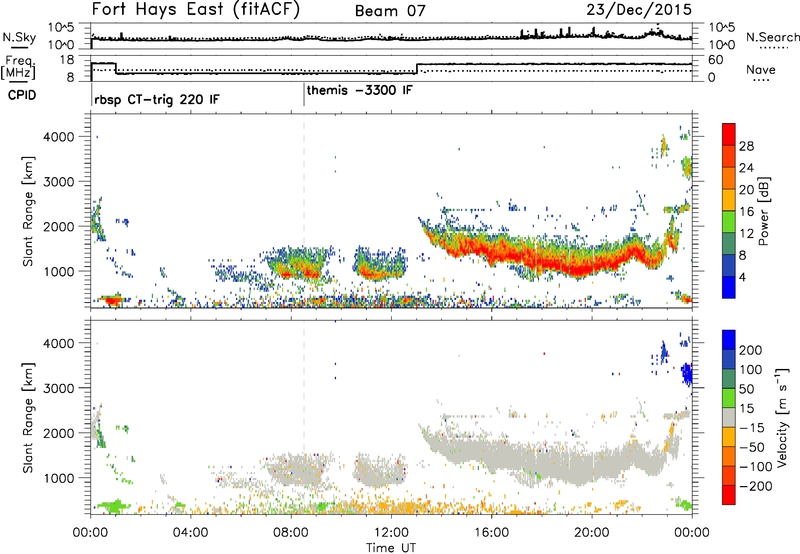Click '04:00' on the time axis
This screenshot has height=554, width=800.
(190, 533)
